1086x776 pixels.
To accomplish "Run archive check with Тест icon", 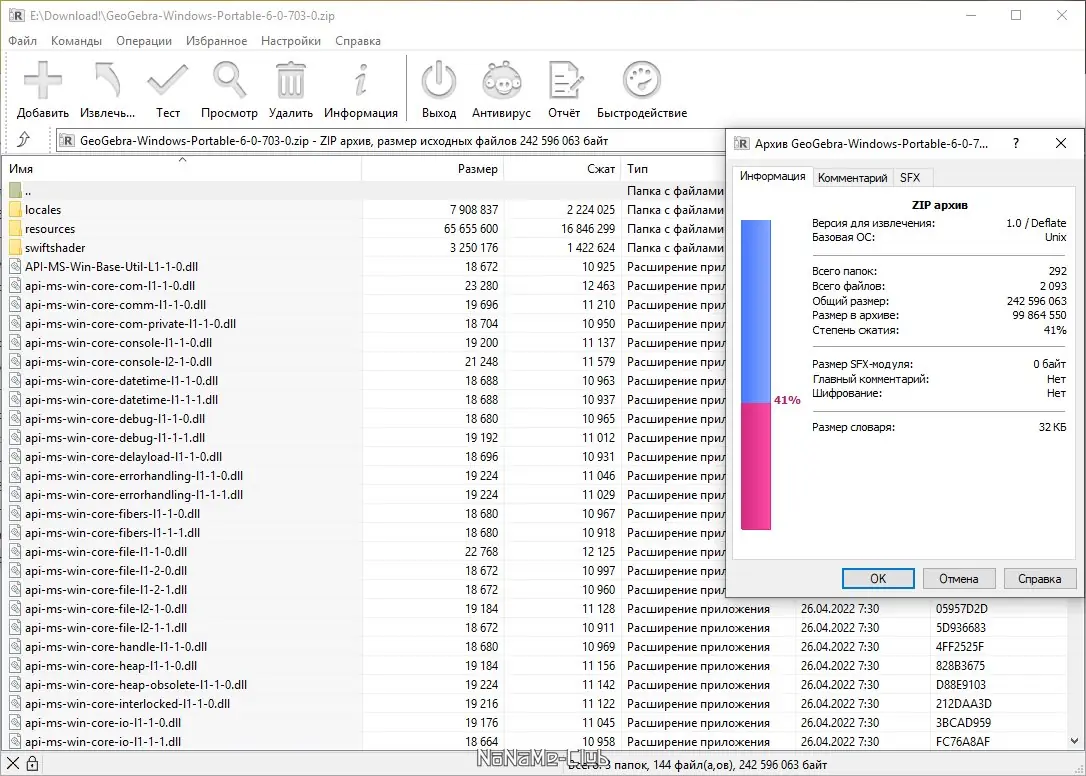I will point(168,81).
